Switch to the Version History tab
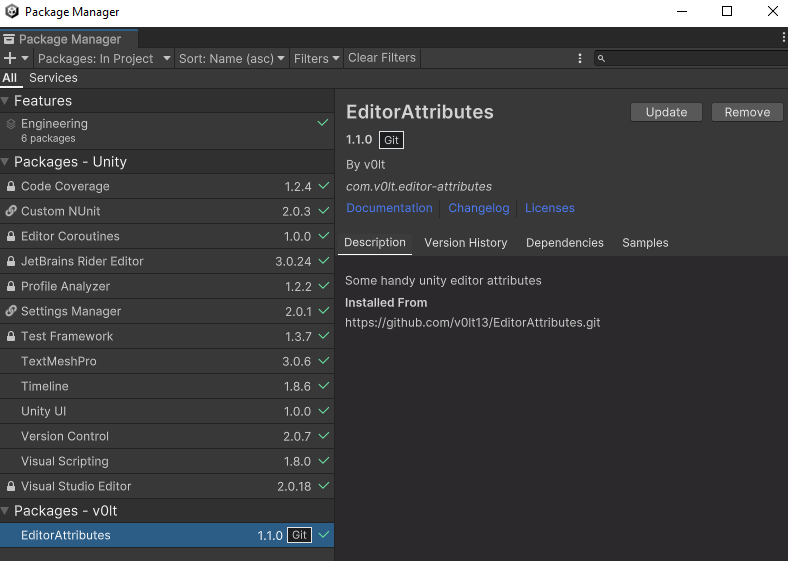The height and width of the screenshot is (561, 788). click(x=466, y=243)
